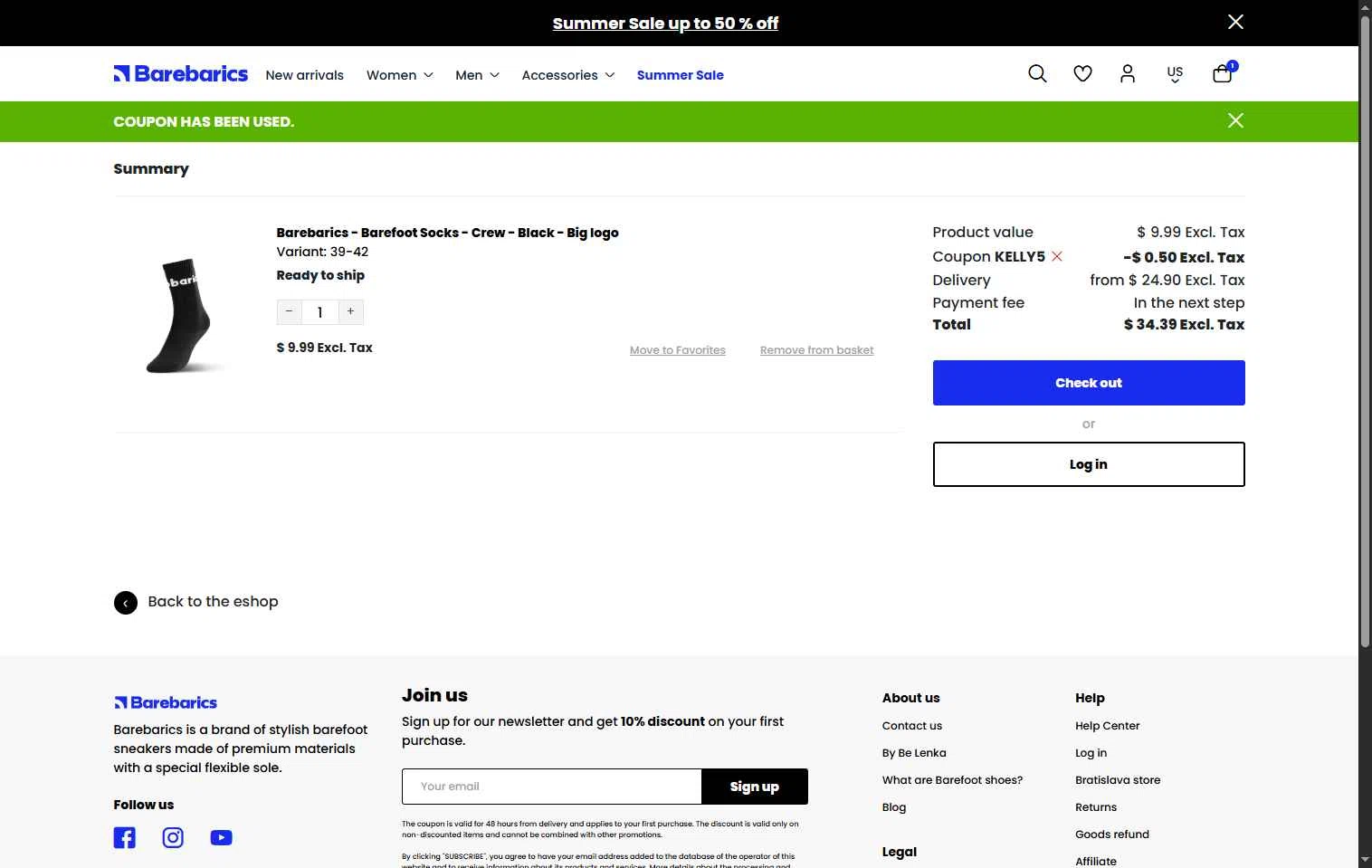The height and width of the screenshot is (868, 1372).
Task: Click the Delivery from $ 24.90 value
Action: 1167,281
